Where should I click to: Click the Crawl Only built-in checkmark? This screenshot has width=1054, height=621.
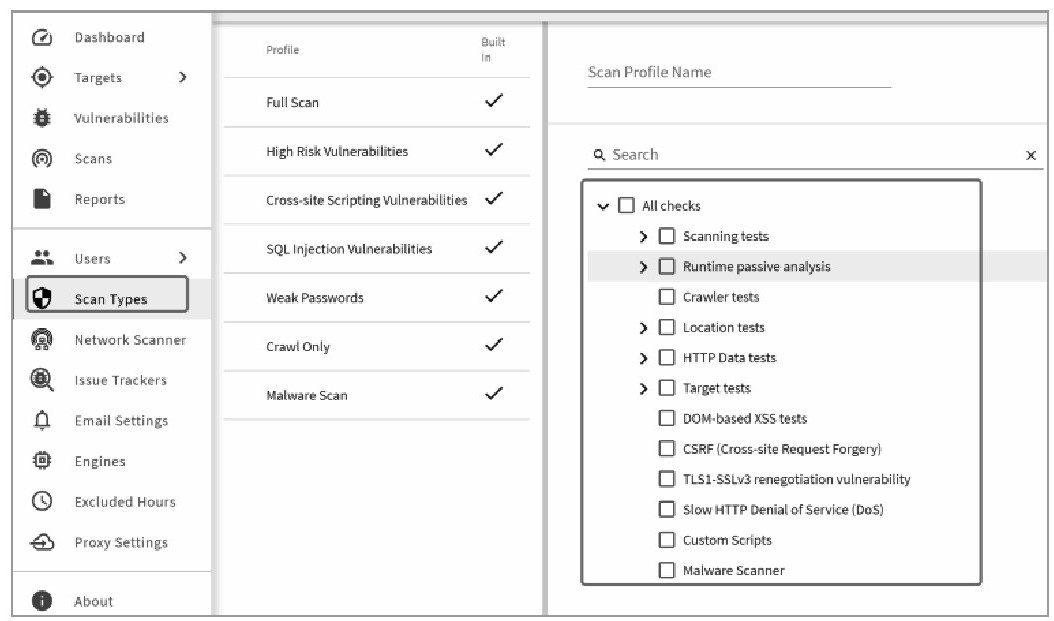click(494, 345)
